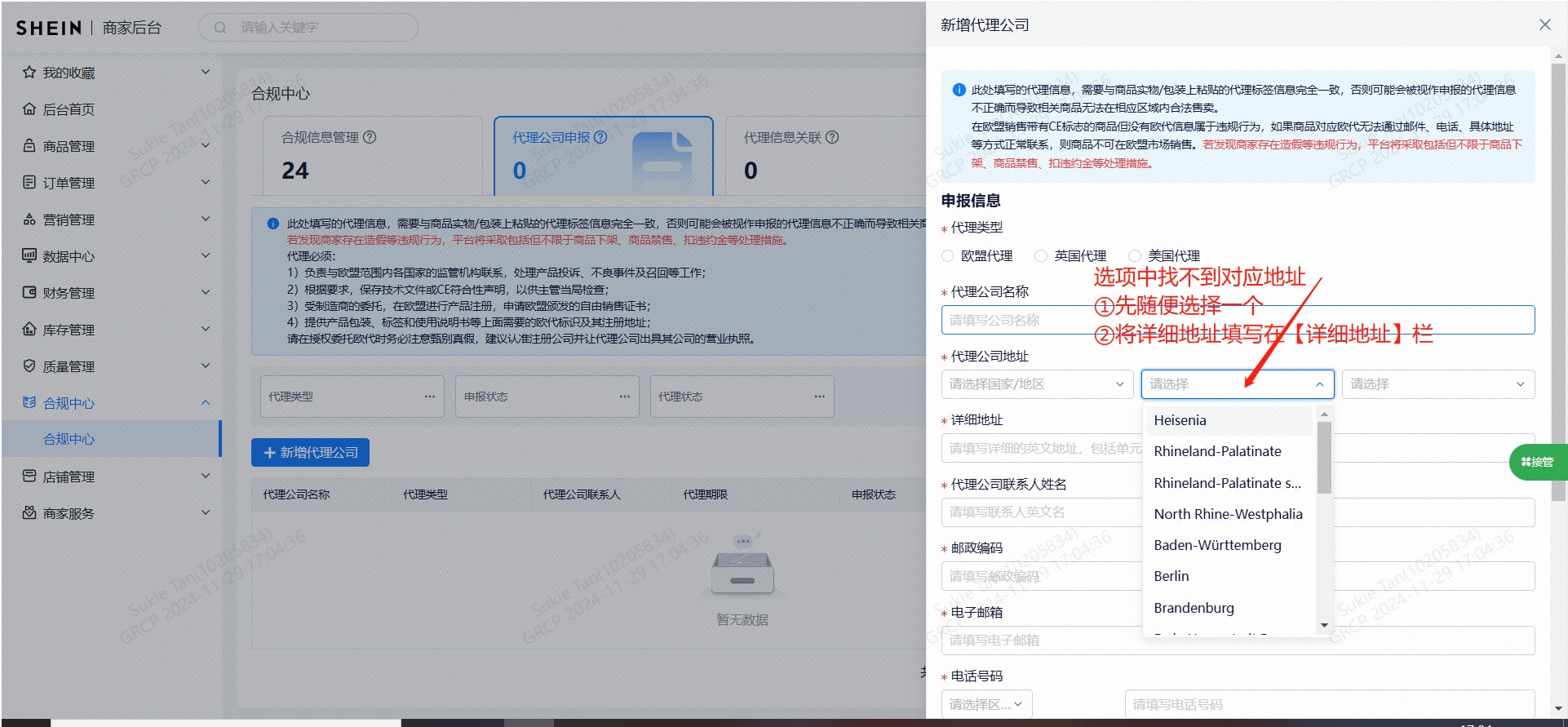This screenshot has width=1568, height=727.
Task: Open 后台首页 in the sidebar
Action: tap(111, 109)
